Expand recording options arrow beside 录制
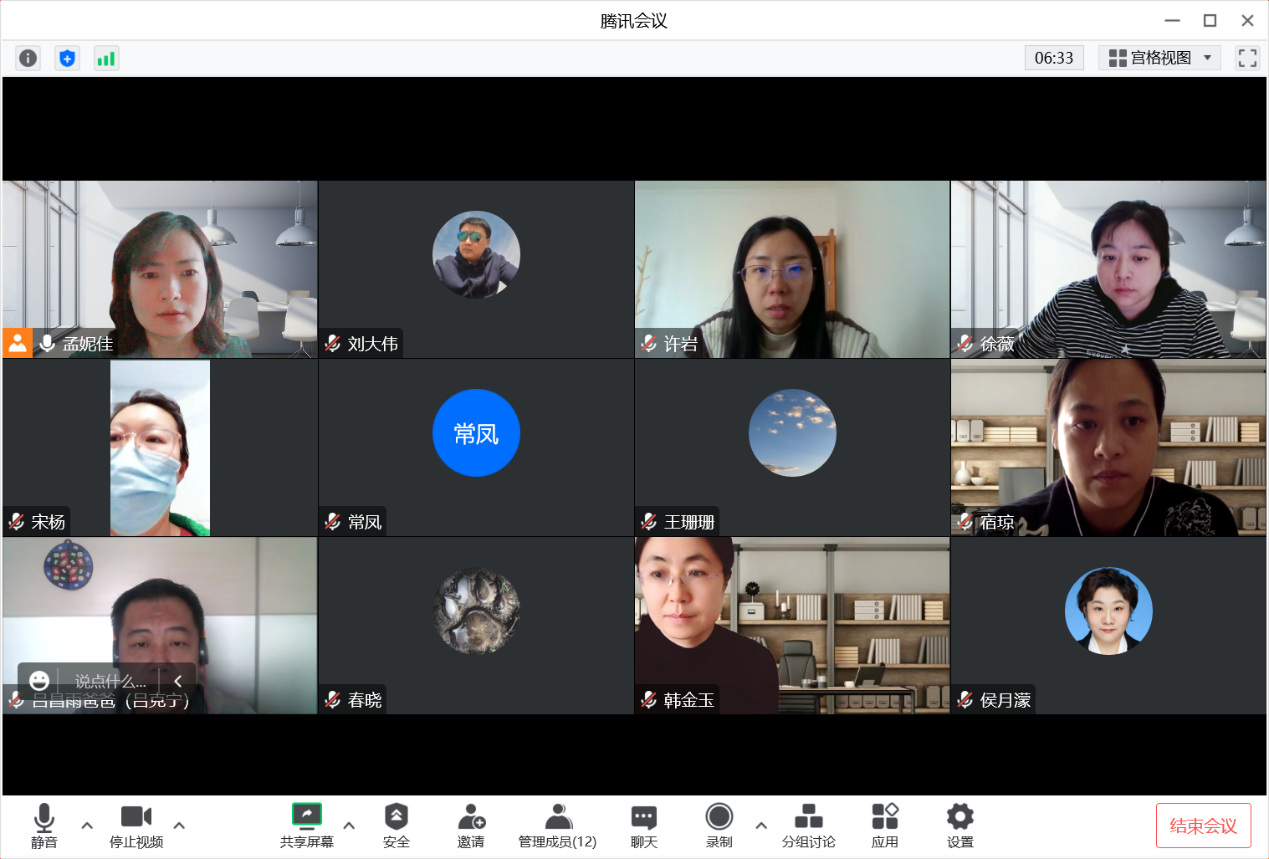 761,826
